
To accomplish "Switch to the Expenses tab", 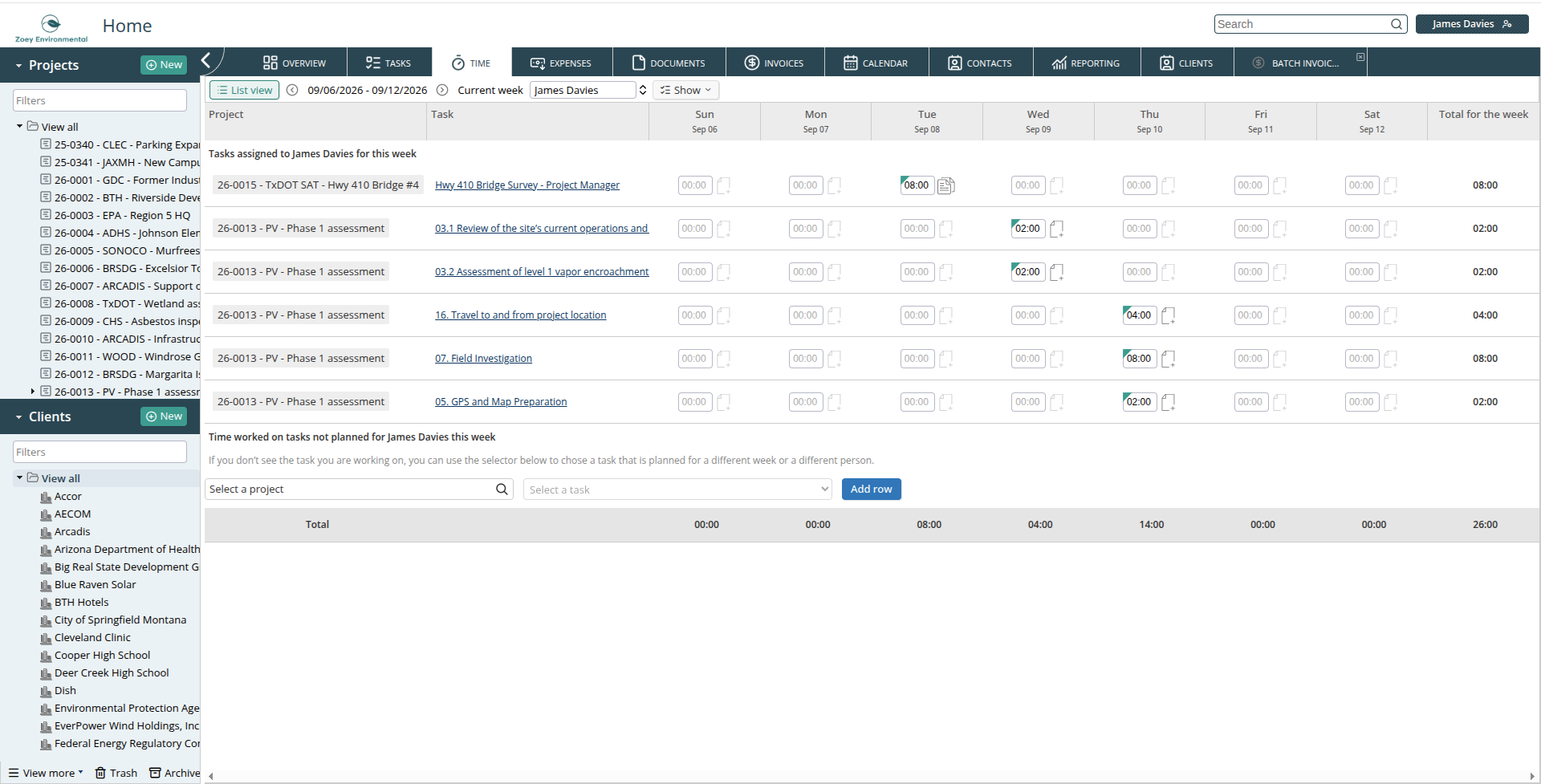I will (x=561, y=63).
